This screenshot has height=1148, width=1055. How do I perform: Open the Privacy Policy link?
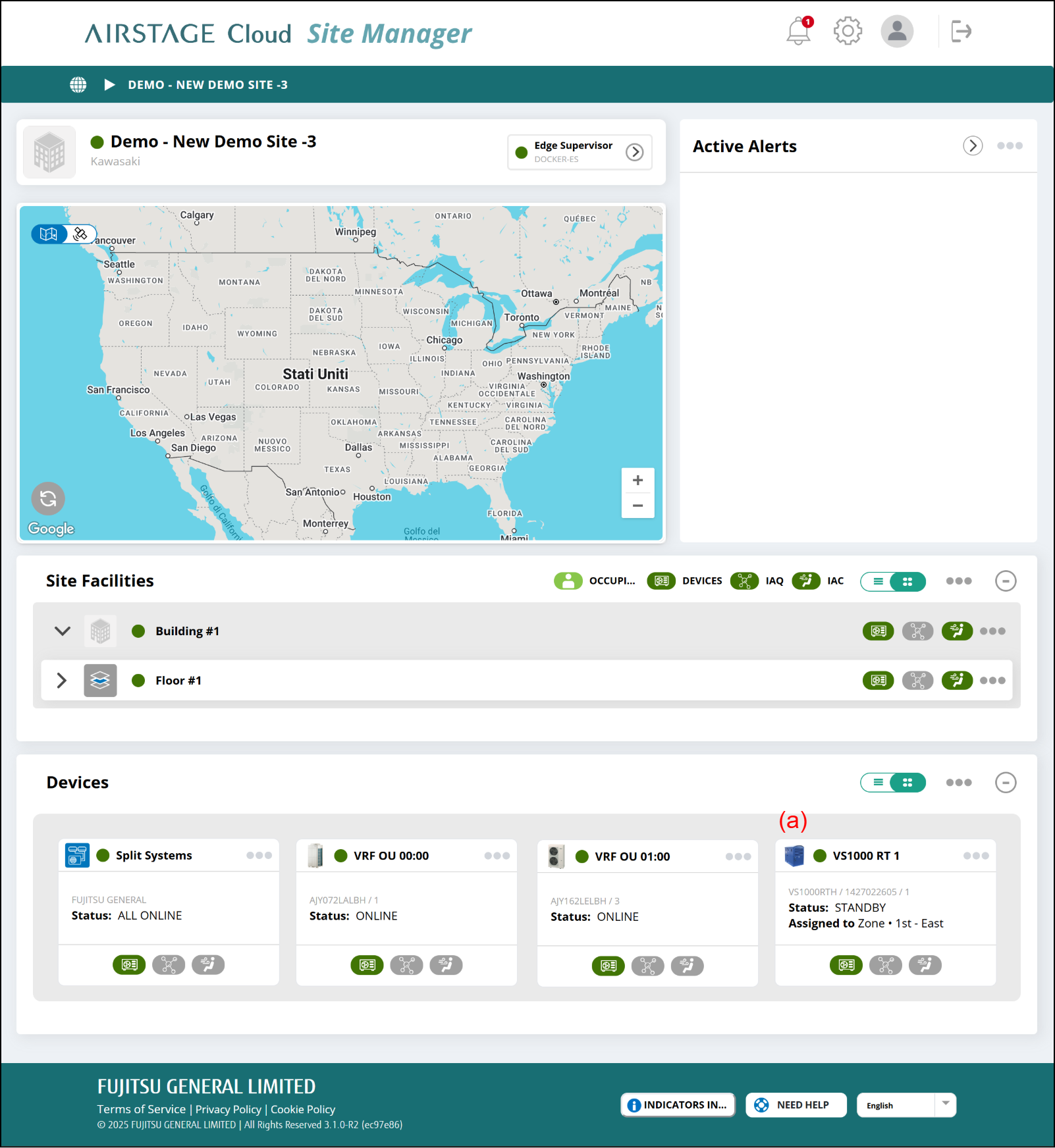point(228,1109)
